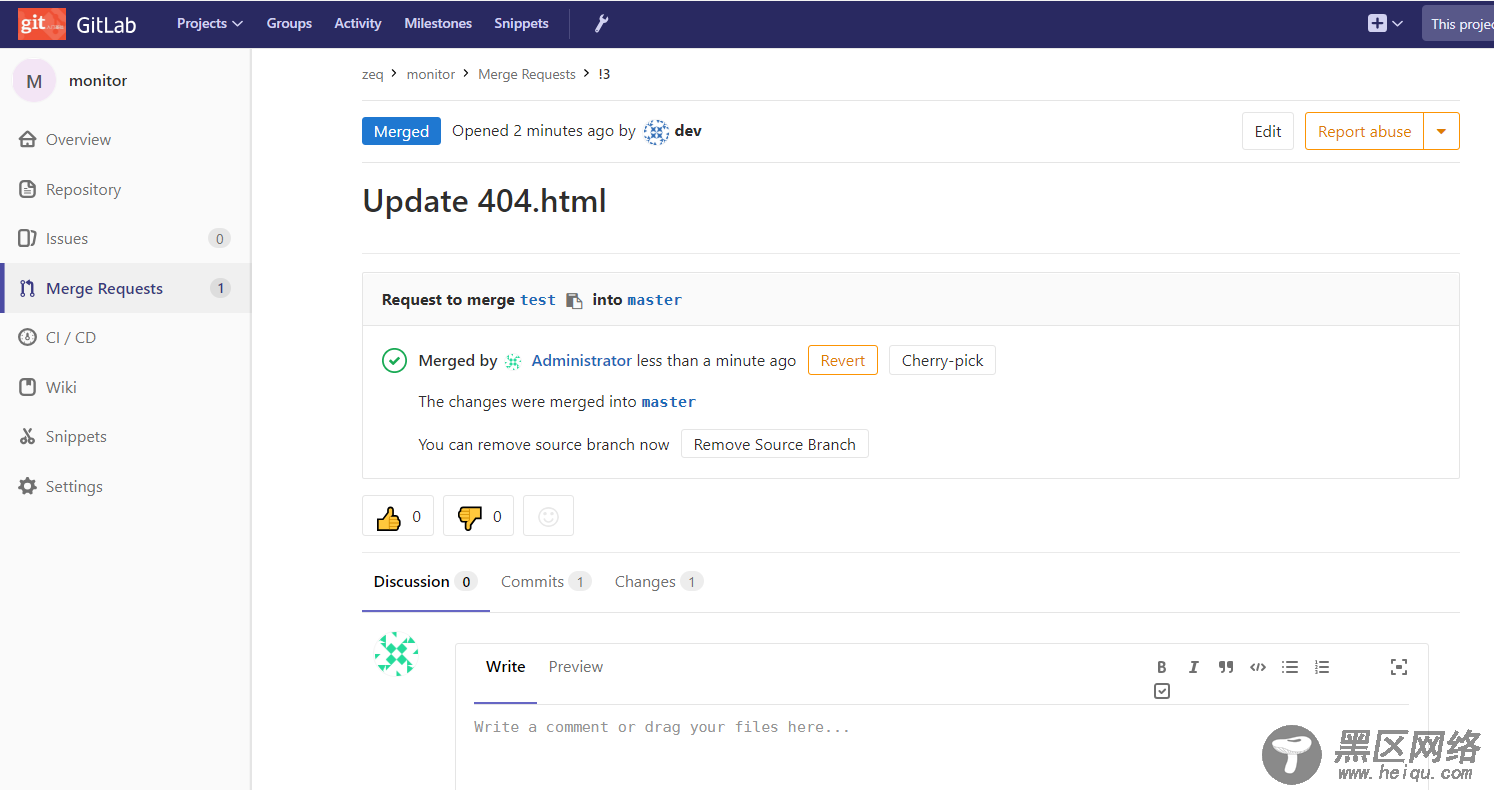Insert a quote with quote icon
The width and height of the screenshot is (1494, 790).
[1226, 667]
